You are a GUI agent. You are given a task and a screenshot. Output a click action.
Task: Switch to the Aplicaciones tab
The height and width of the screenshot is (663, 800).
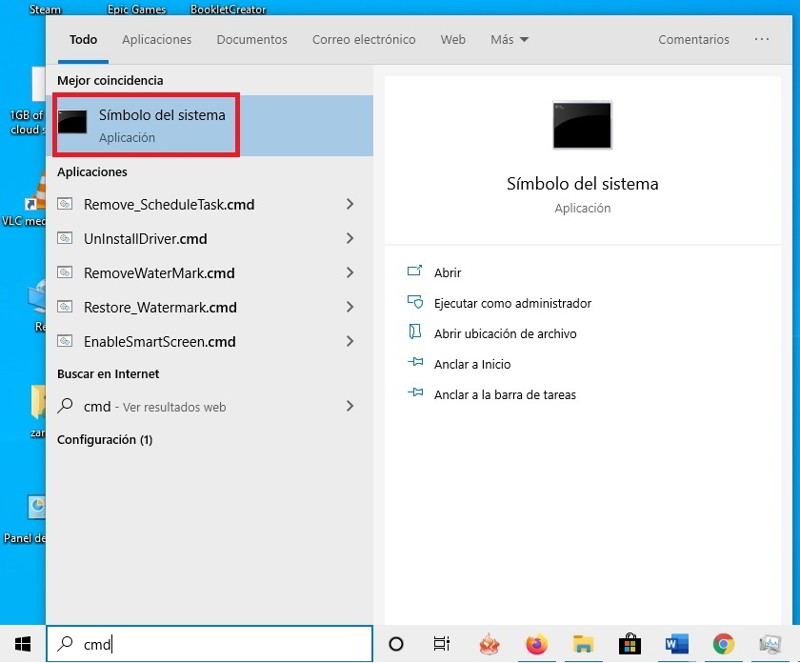[x=156, y=40]
